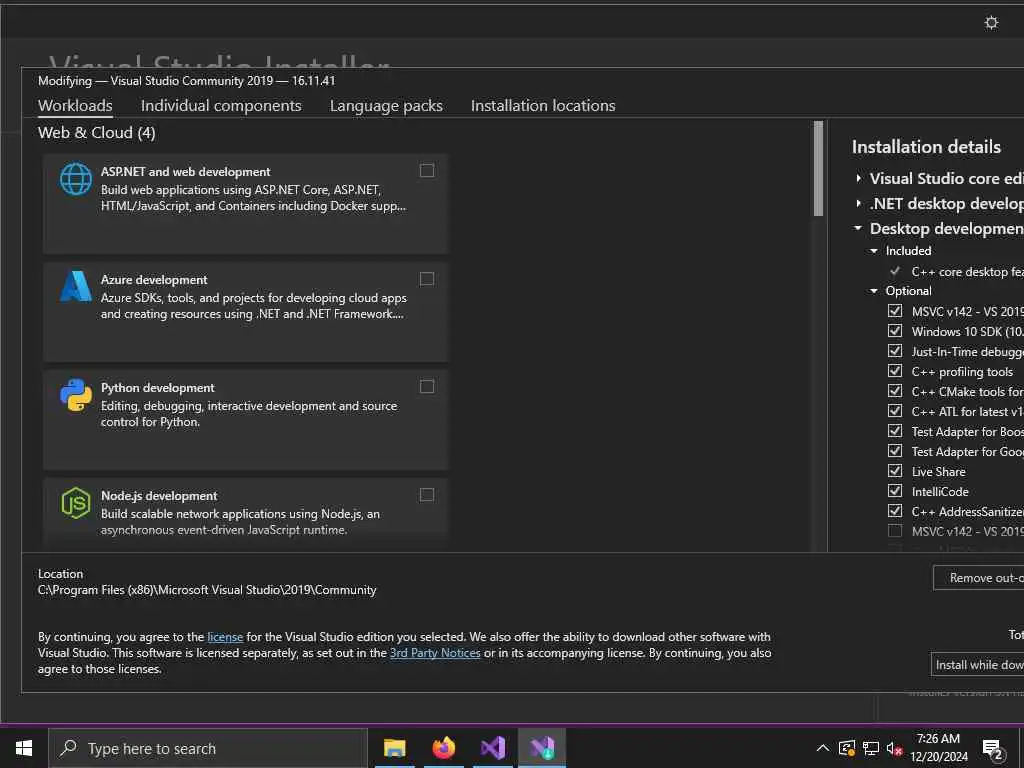
Task: Switch to Individual components tab
Action: click(221, 106)
